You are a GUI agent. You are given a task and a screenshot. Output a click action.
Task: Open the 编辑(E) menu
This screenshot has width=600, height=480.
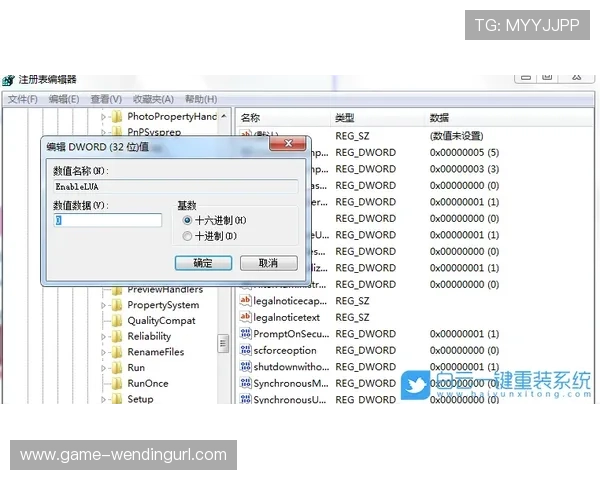pos(64,100)
